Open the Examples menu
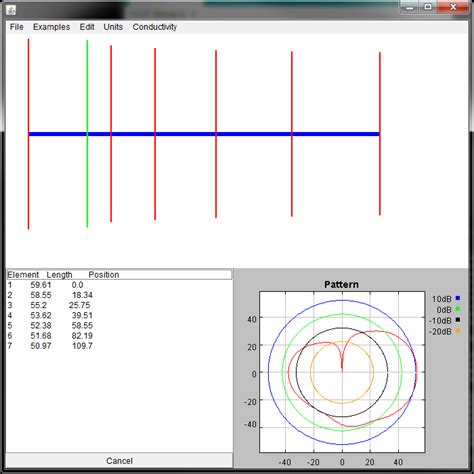 point(51,27)
